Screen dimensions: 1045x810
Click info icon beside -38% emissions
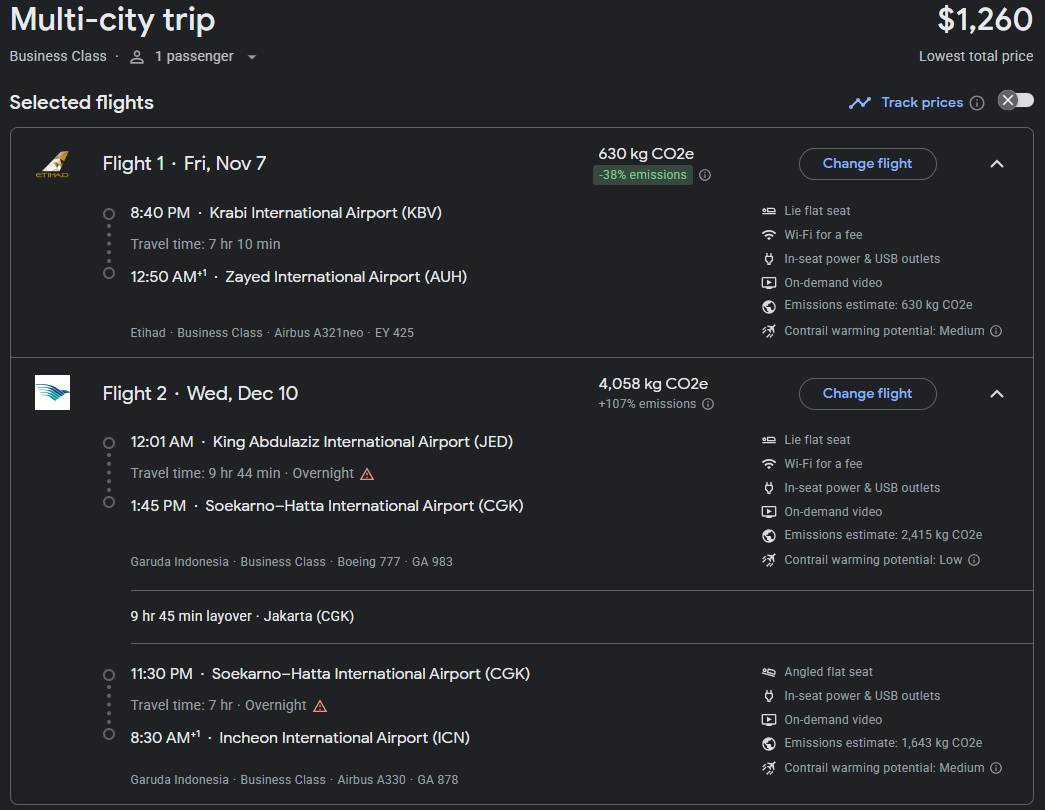[705, 175]
